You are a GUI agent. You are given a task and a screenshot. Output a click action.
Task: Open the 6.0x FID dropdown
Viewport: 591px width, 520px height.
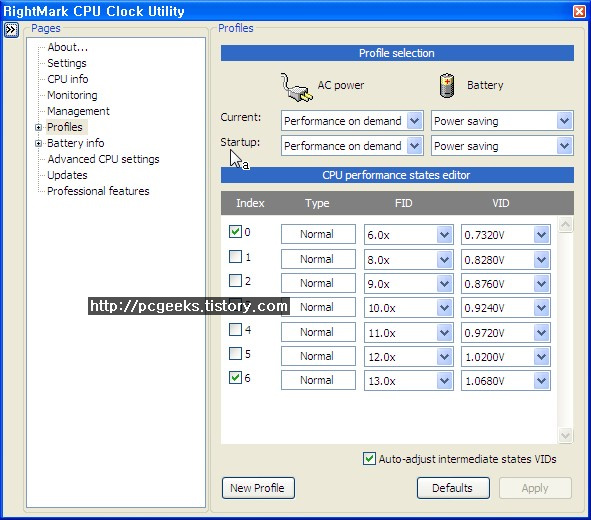[444, 235]
